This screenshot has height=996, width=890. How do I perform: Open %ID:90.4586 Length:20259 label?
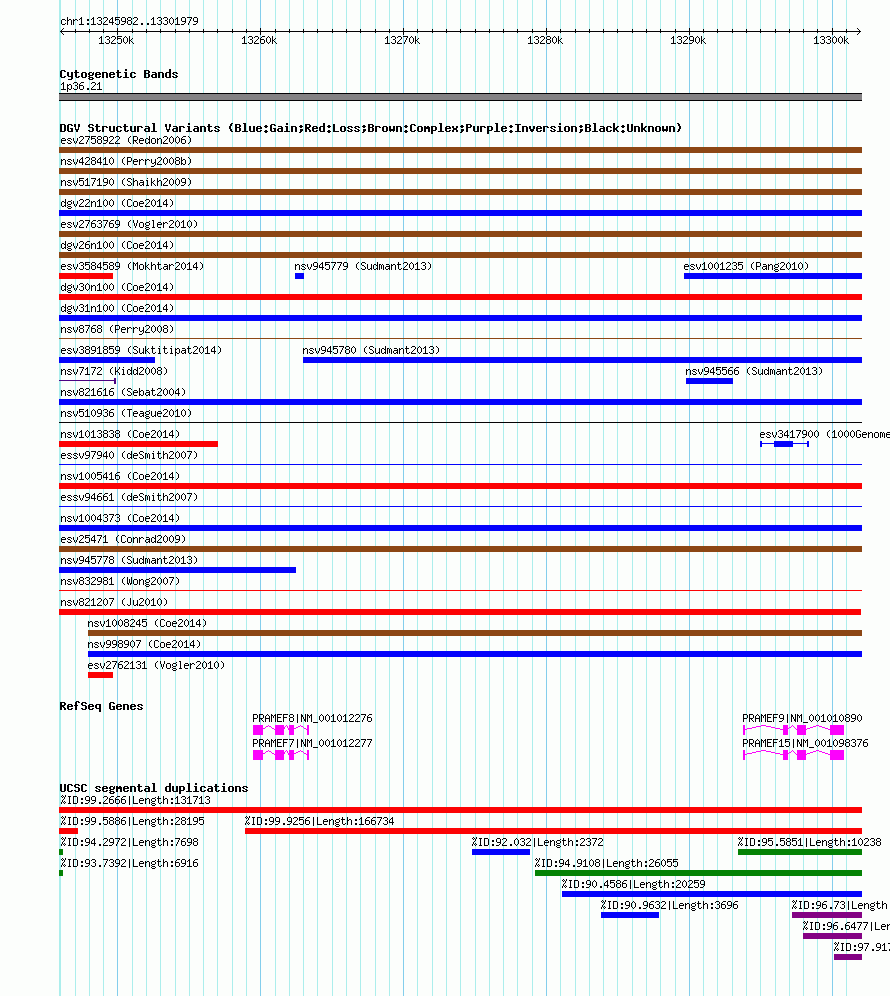tap(633, 884)
